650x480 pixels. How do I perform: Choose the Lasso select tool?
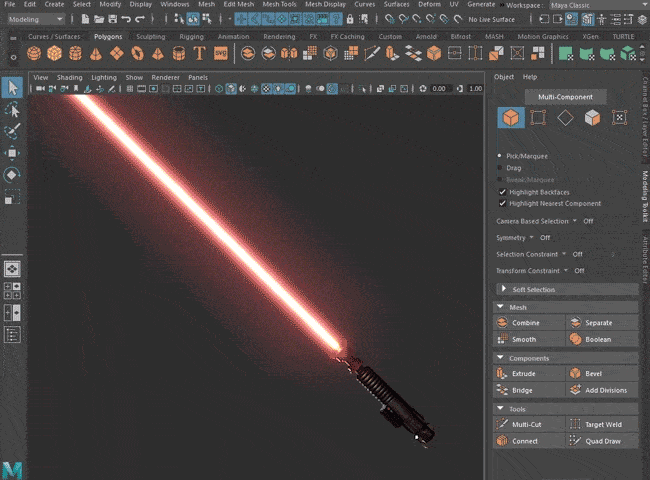point(12,110)
